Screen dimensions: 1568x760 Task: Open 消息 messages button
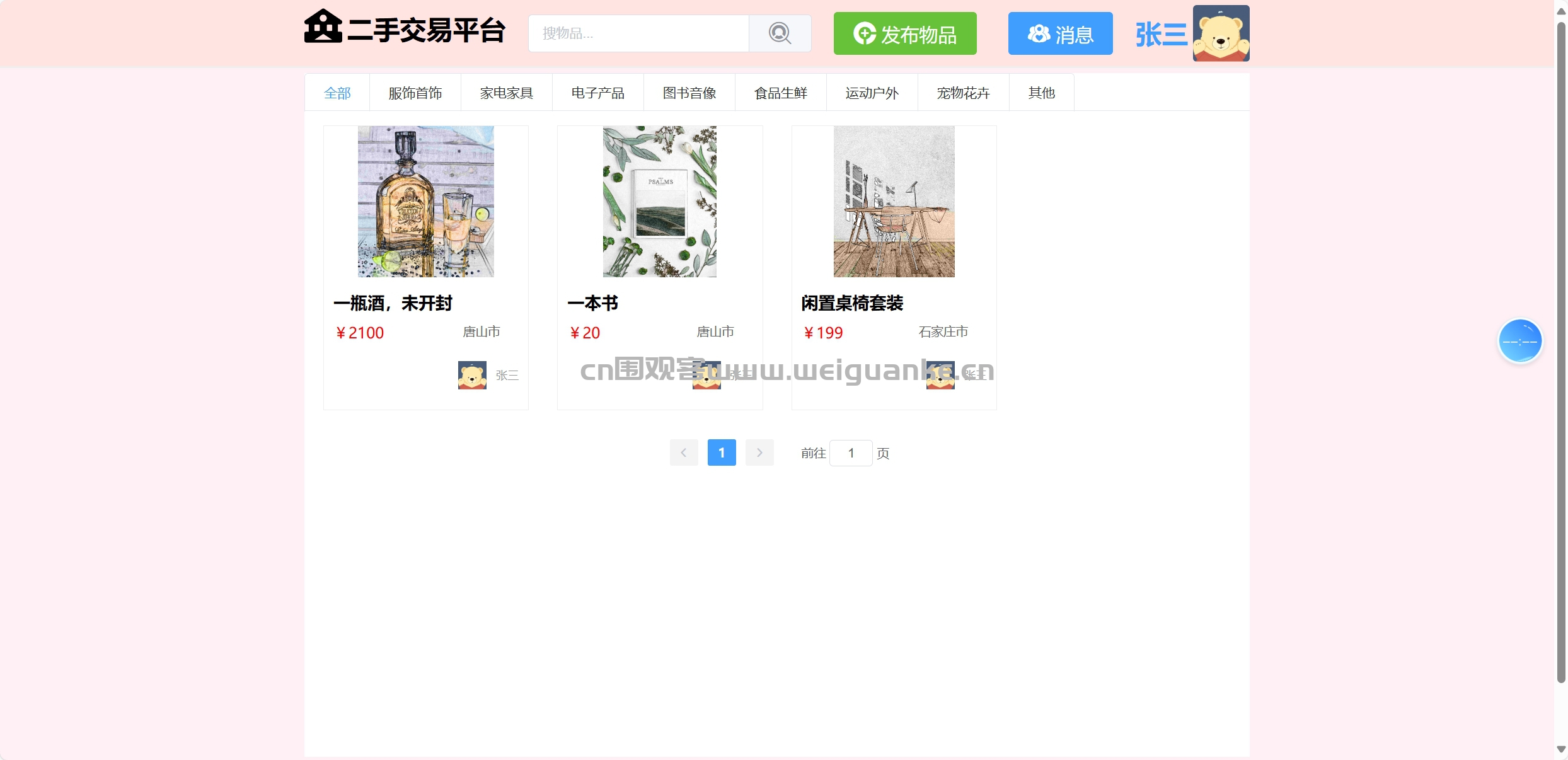(x=1060, y=33)
